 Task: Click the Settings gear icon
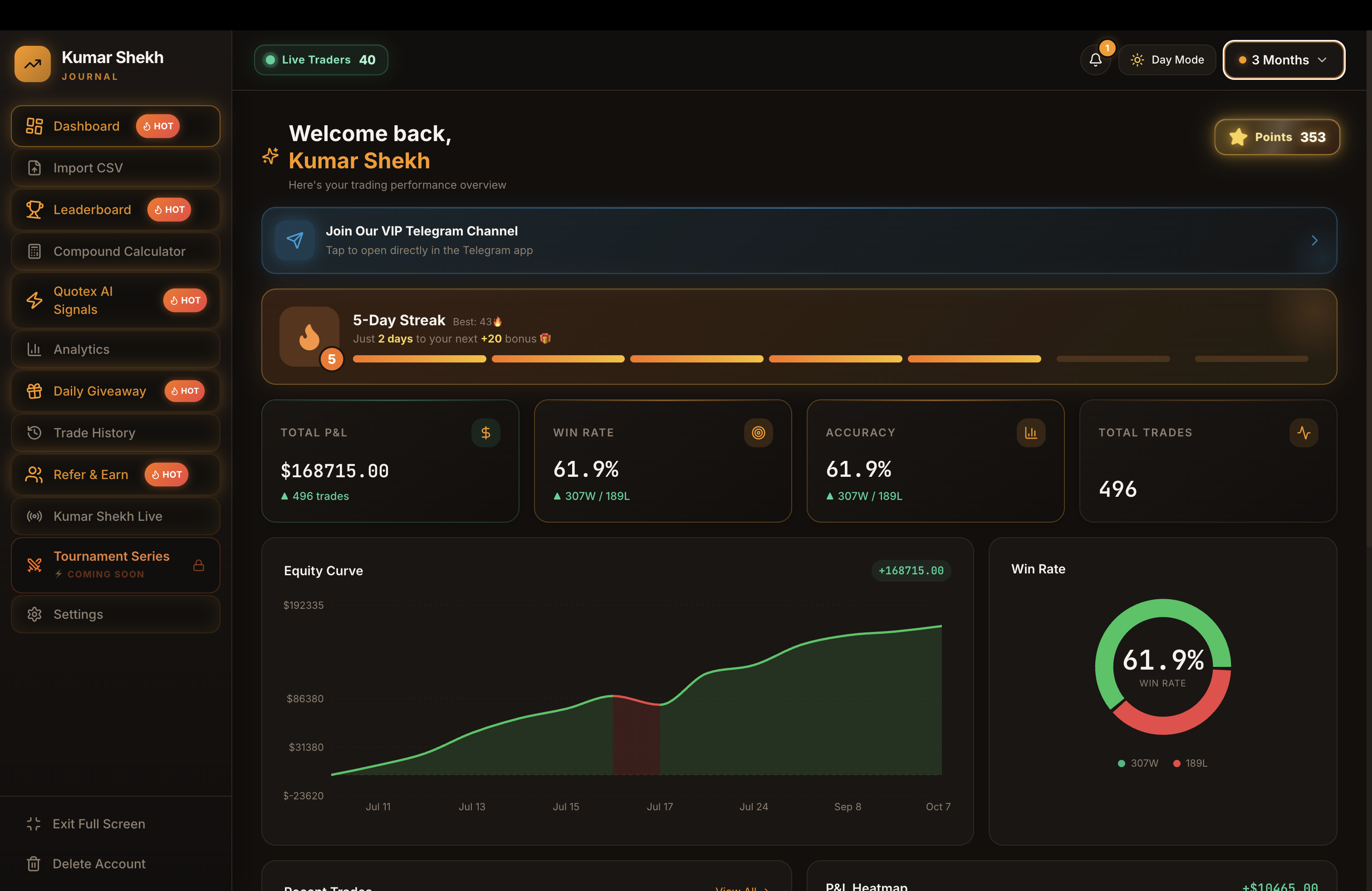tap(34, 614)
